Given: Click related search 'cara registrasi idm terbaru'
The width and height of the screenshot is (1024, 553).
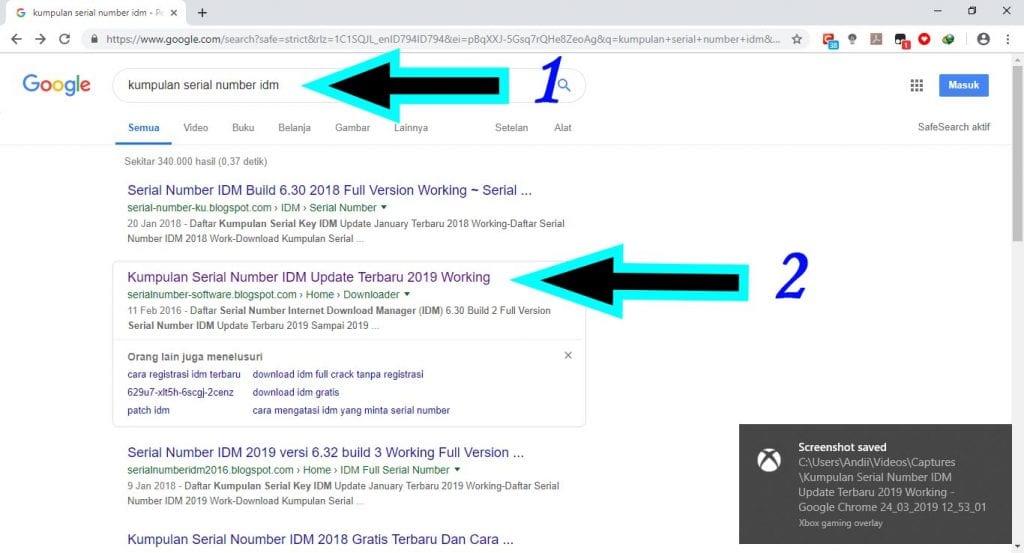Looking at the screenshot, I should 184,374.
